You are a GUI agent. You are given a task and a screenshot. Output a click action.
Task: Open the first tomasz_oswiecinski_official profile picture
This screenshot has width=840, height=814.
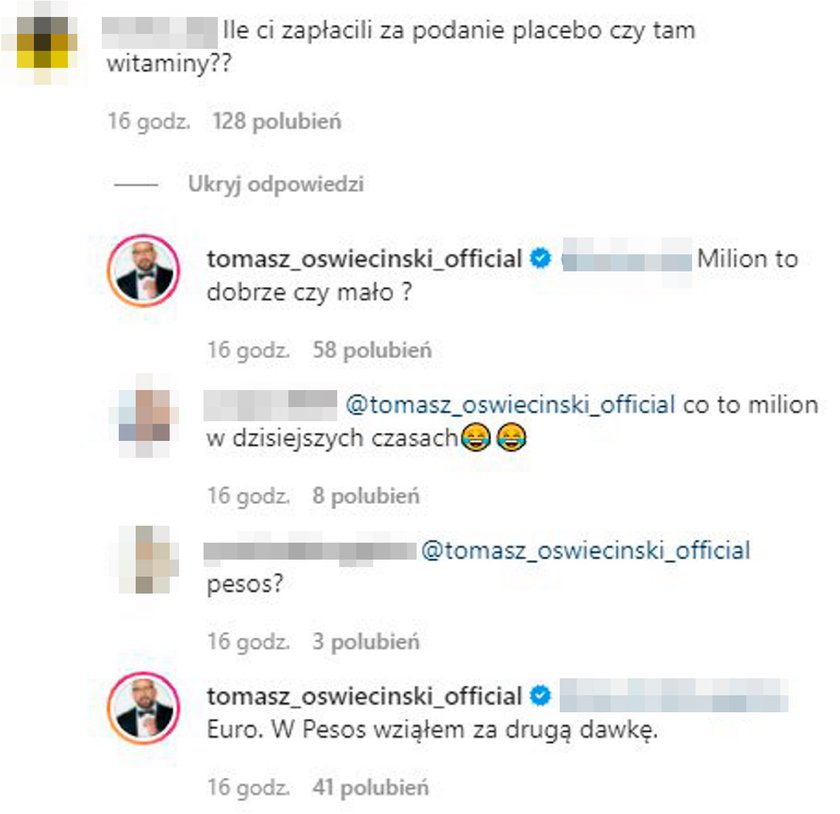pos(144,271)
